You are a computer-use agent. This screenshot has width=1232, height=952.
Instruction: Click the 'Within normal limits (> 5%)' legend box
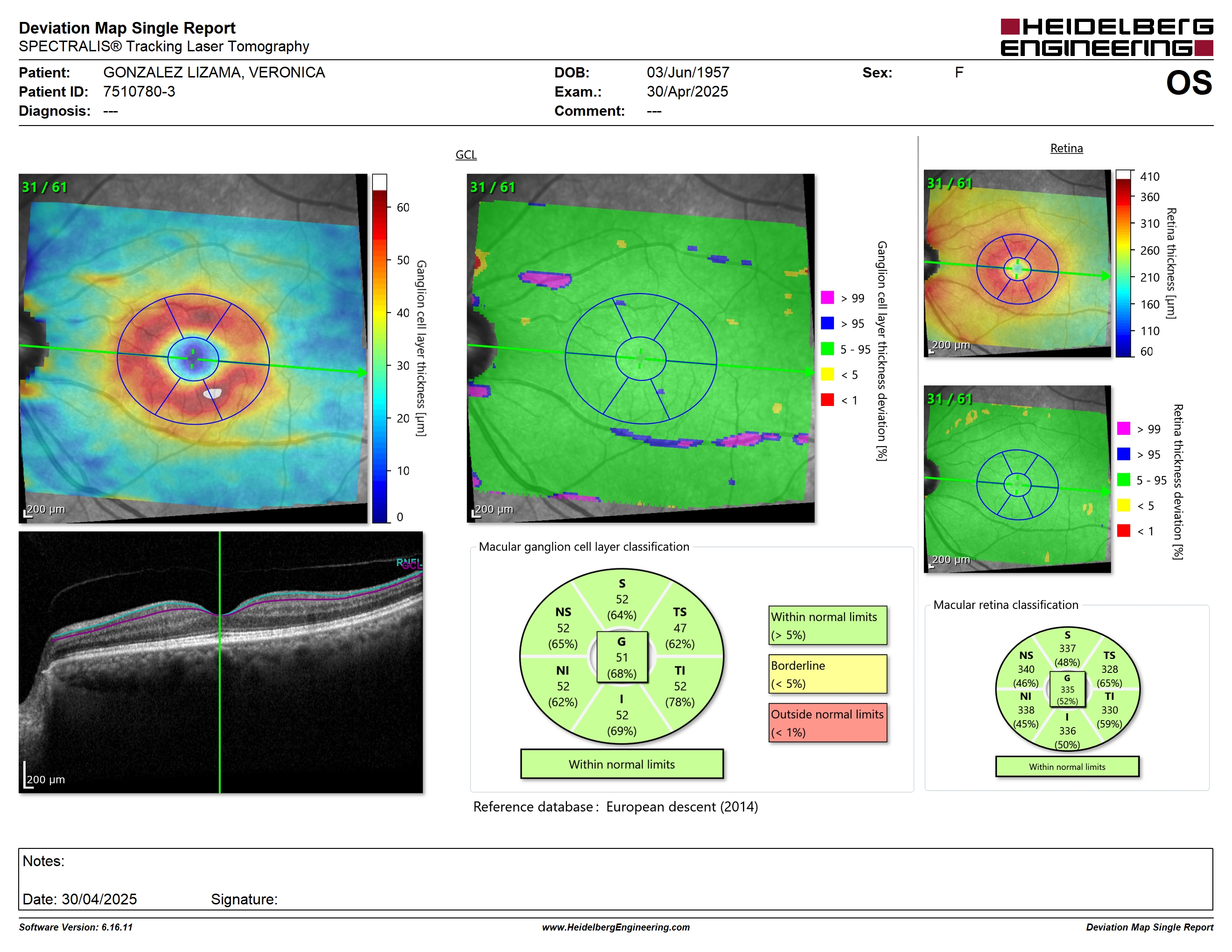827,625
